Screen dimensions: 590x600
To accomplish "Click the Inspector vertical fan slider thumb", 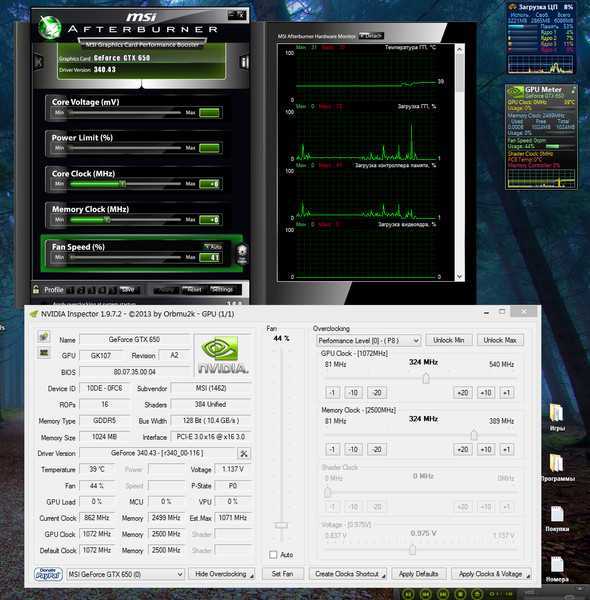I will [x=282, y=525].
